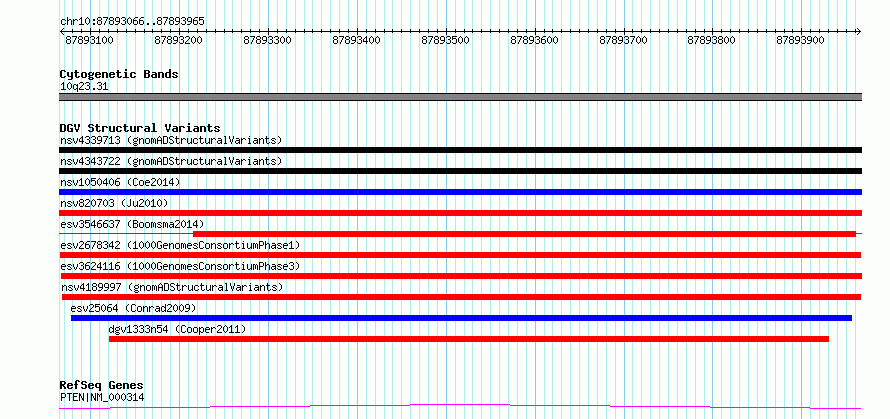Click the magenta PTEN gene intron line
890x419 pixels.
[x=460, y=406]
